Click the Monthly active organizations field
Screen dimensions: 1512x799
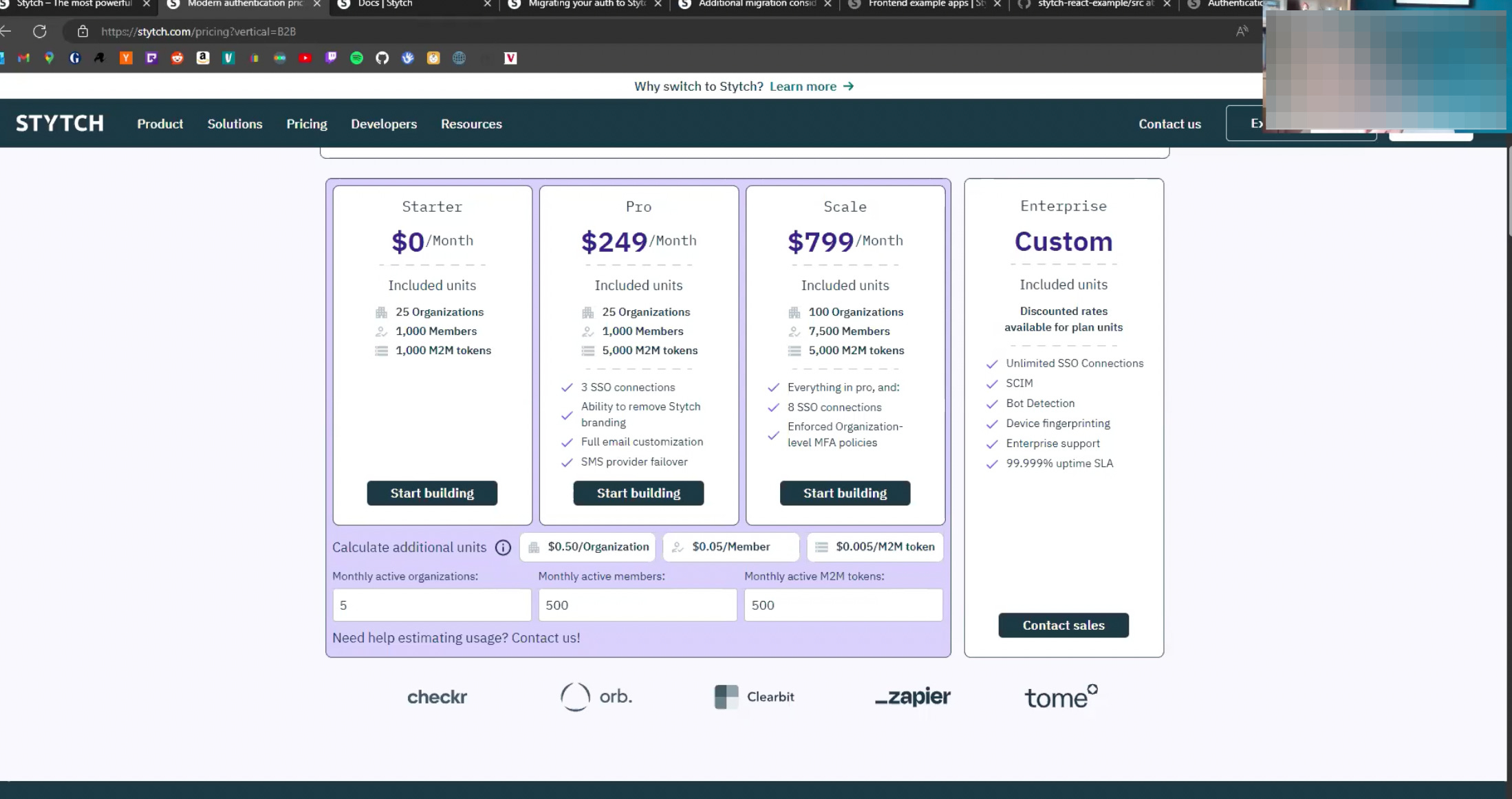[431, 605]
